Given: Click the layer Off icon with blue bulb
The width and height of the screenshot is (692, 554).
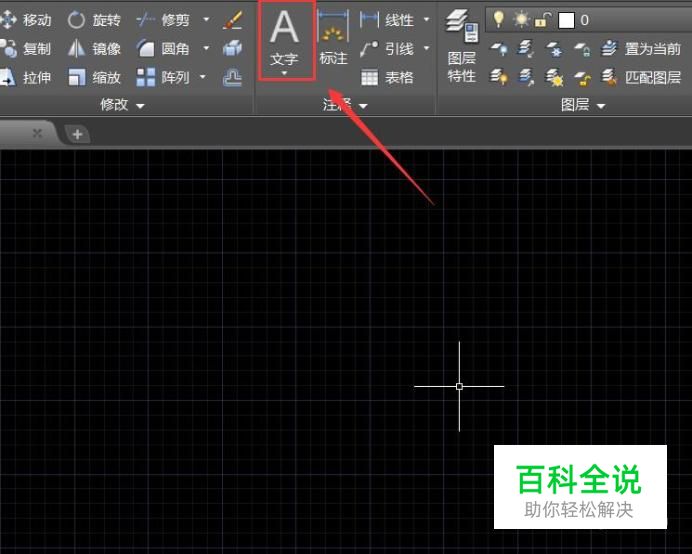Looking at the screenshot, I should [x=499, y=49].
